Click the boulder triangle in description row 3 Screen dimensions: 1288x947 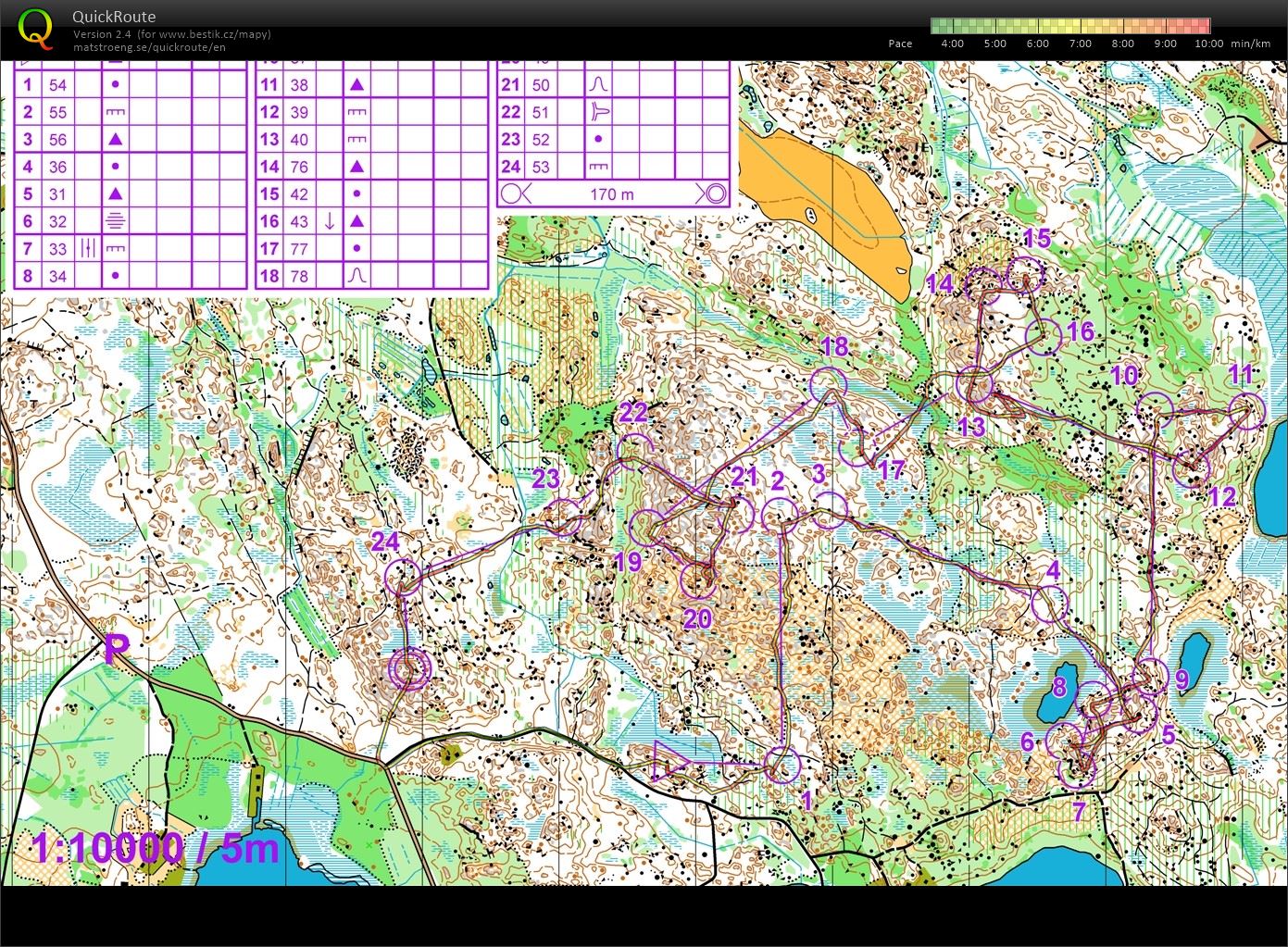[x=115, y=139]
